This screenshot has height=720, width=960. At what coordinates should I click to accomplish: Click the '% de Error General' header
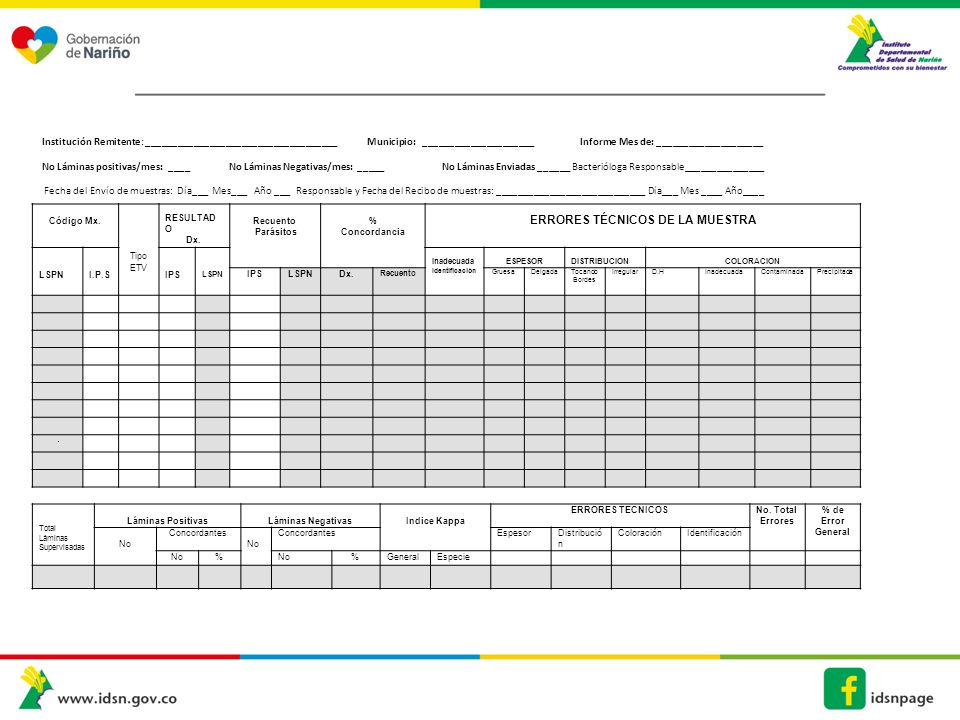pos(832,520)
